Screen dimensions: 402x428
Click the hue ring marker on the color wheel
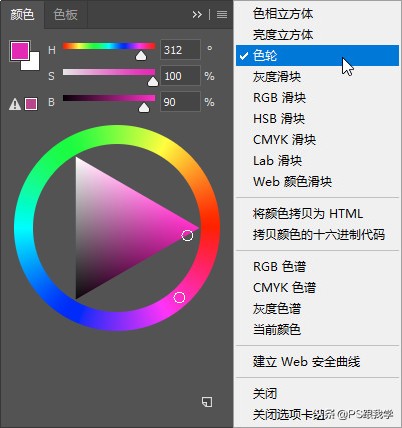click(179, 297)
